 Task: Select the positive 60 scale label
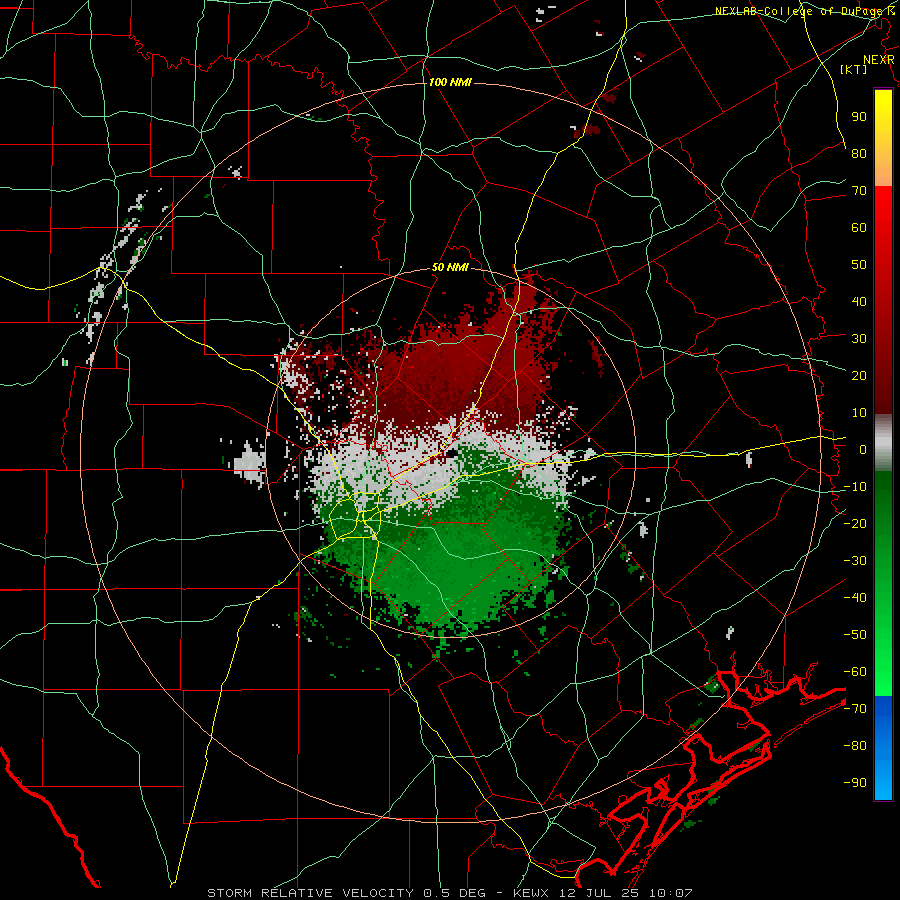pos(859,227)
